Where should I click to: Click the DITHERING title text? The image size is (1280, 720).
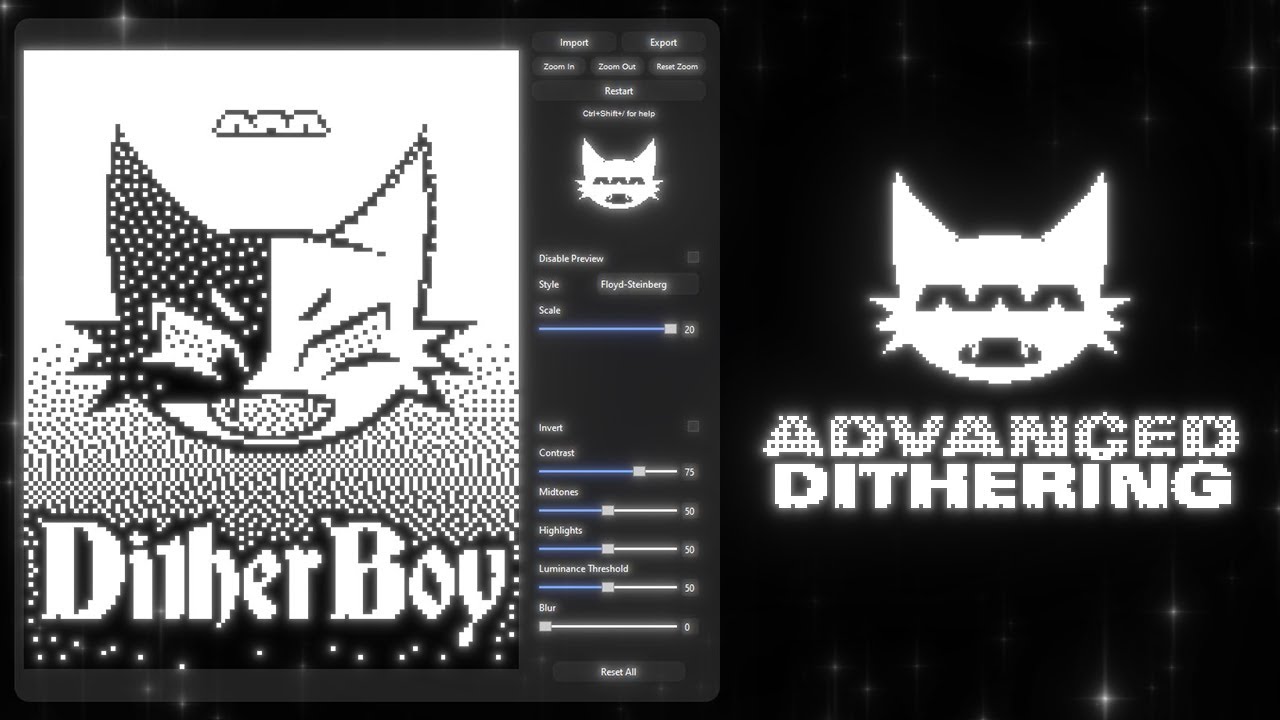coord(1003,487)
